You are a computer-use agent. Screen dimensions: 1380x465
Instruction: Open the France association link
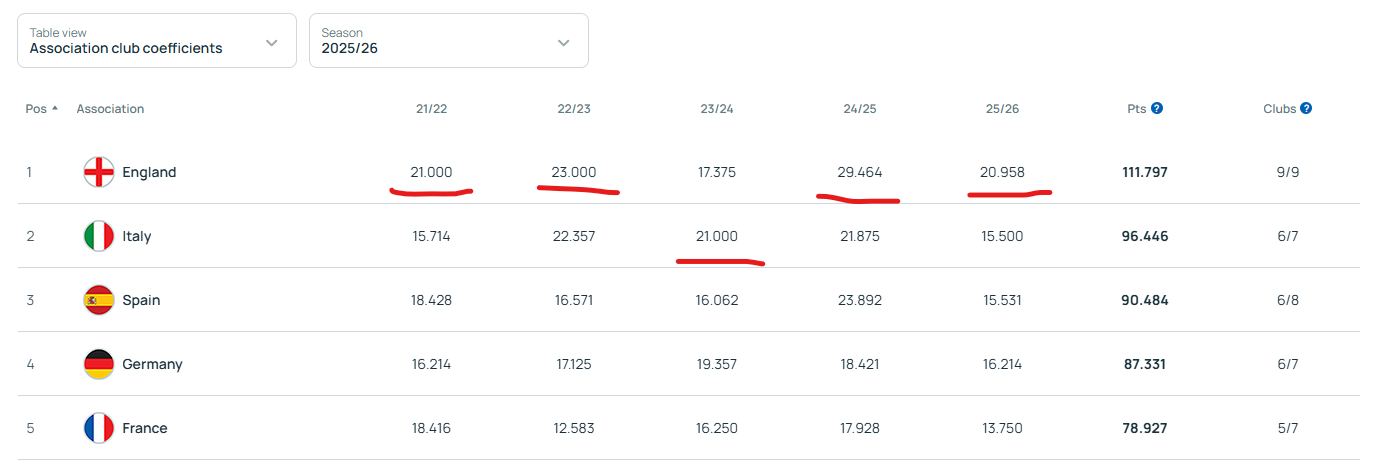tap(145, 428)
